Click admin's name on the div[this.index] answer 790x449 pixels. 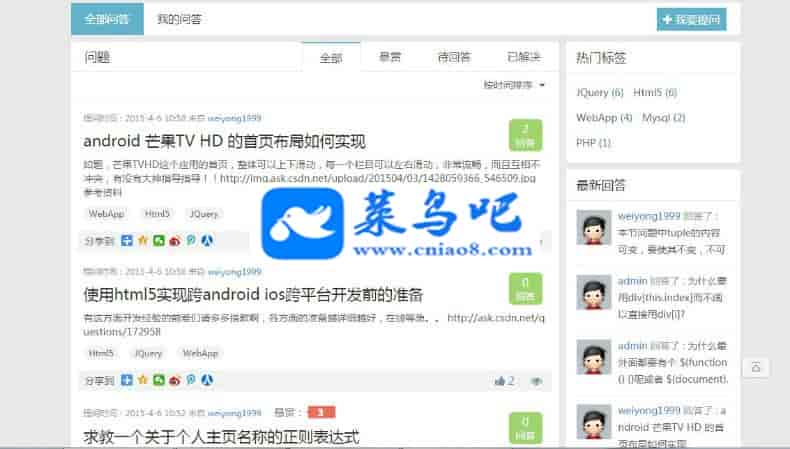coord(632,281)
